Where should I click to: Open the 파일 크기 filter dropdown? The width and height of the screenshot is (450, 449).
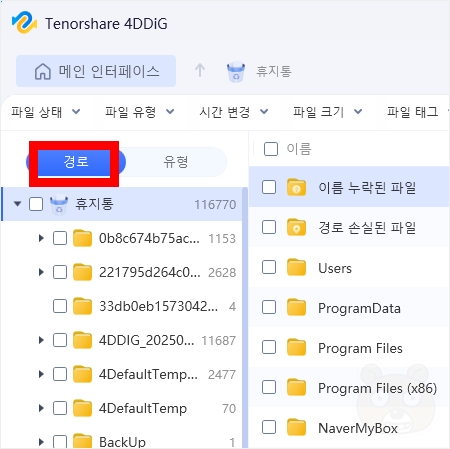(328, 112)
